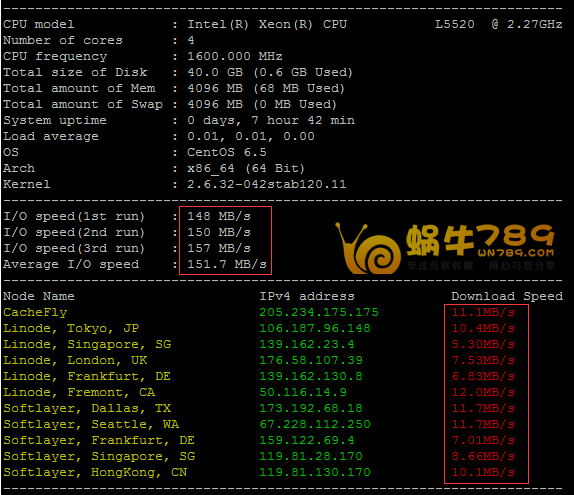Viewport: 574px width, 495px height.
Task: Click the 148 MB/s first run value
Action: [x=219, y=216]
